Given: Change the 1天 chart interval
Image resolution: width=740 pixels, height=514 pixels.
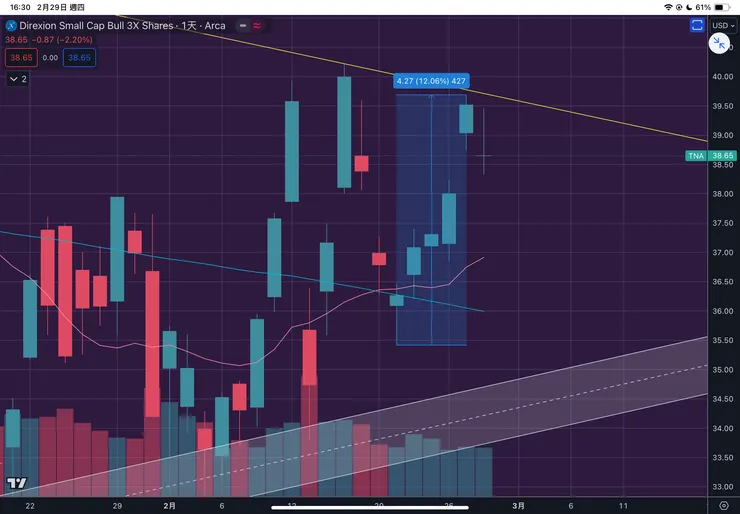Looking at the screenshot, I should pyautogui.click(x=189, y=25).
